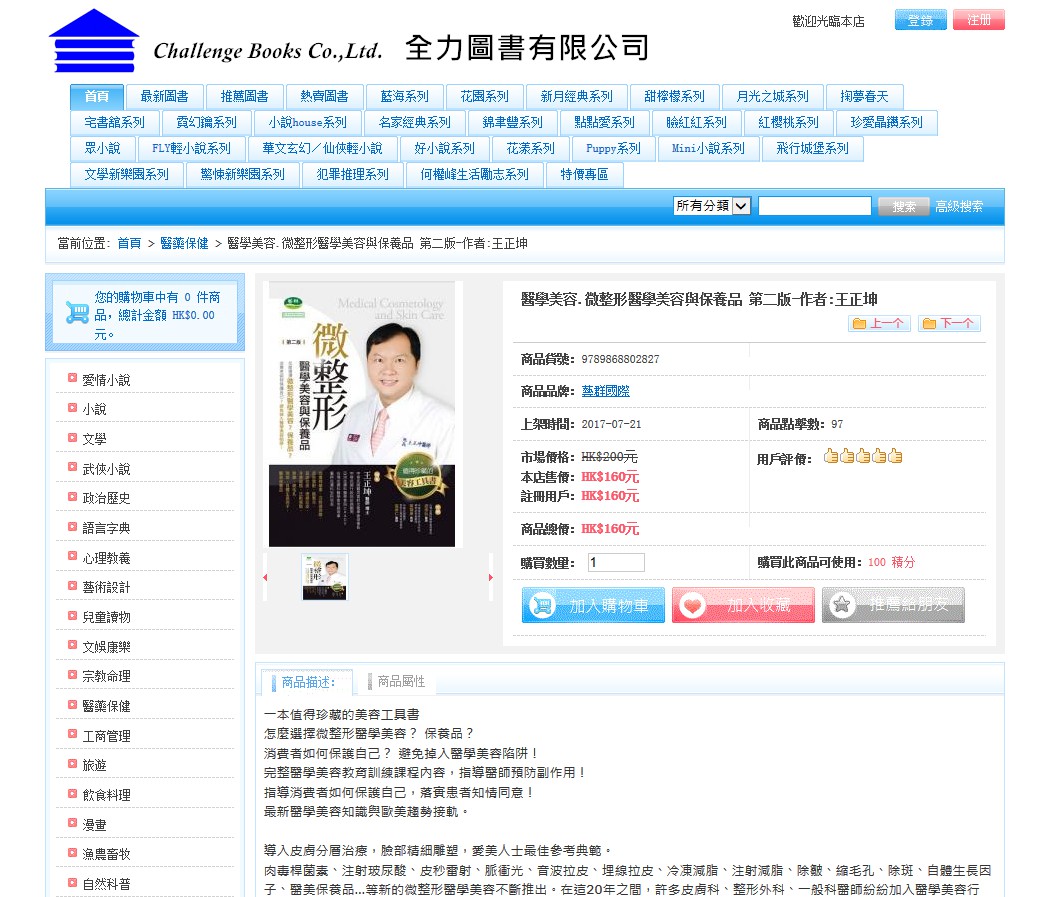
Task: Open the 熱賣圖書 navigation tab
Action: (x=324, y=97)
